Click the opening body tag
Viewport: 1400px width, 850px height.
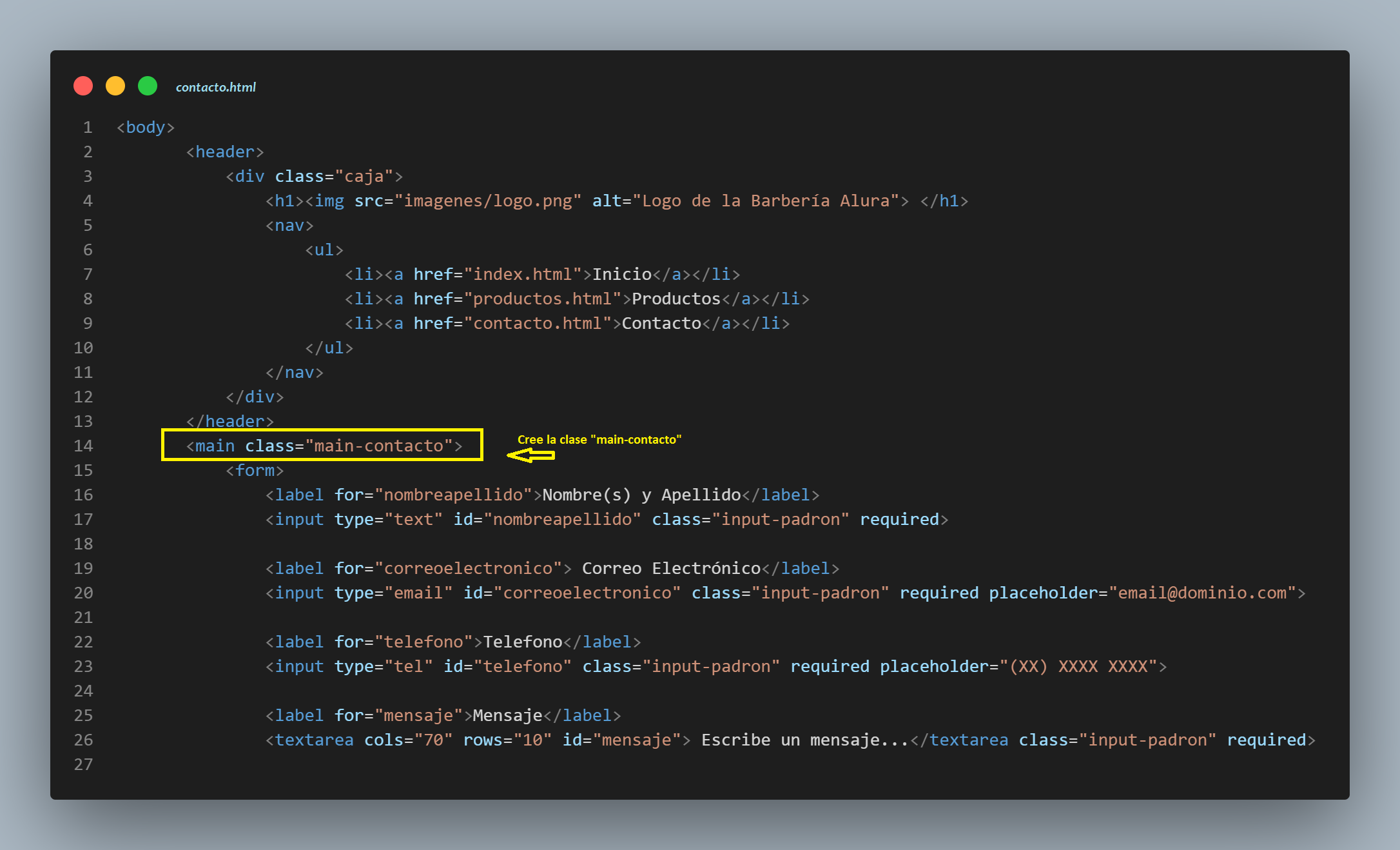point(146,127)
